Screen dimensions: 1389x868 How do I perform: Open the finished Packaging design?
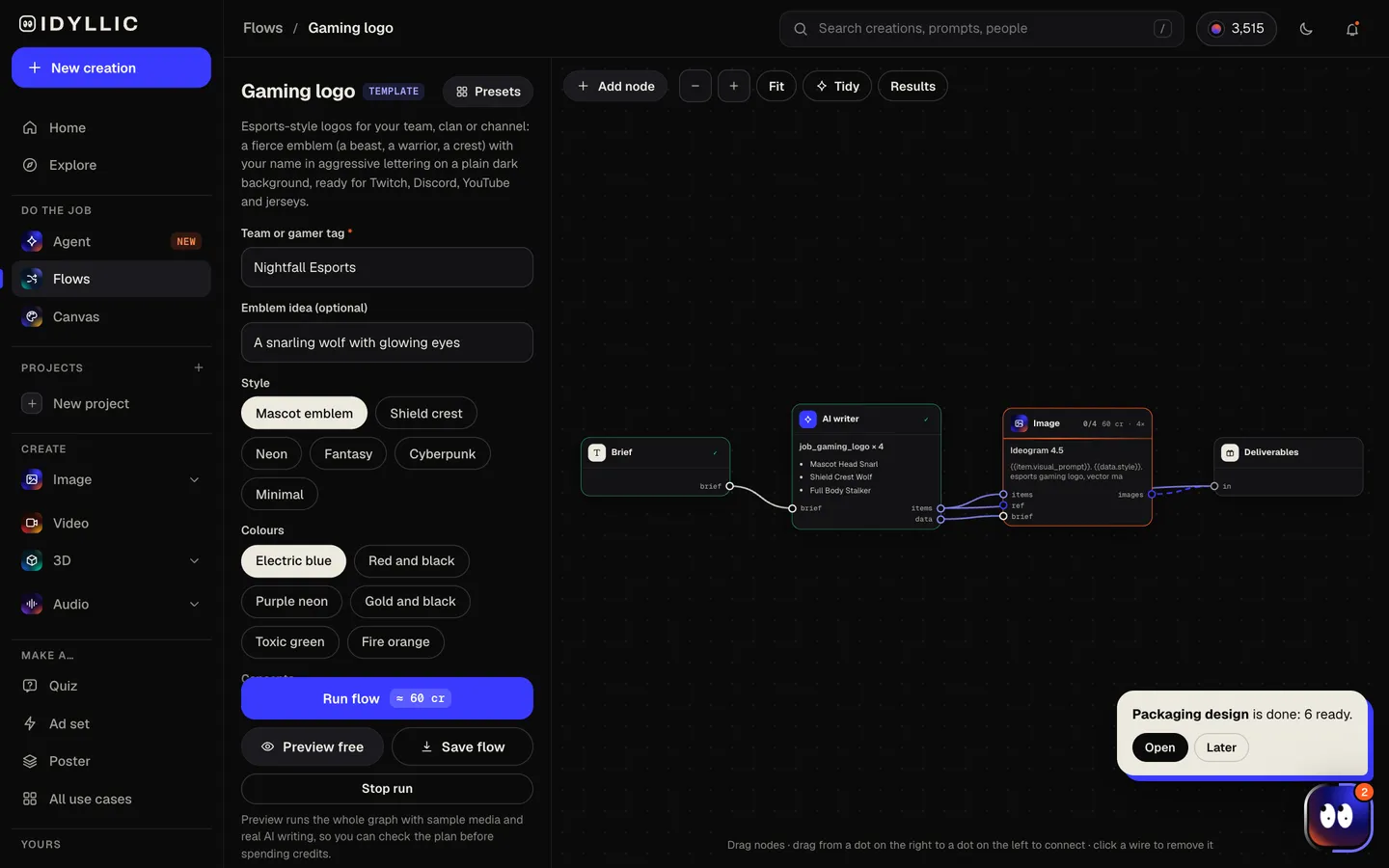point(1159,747)
